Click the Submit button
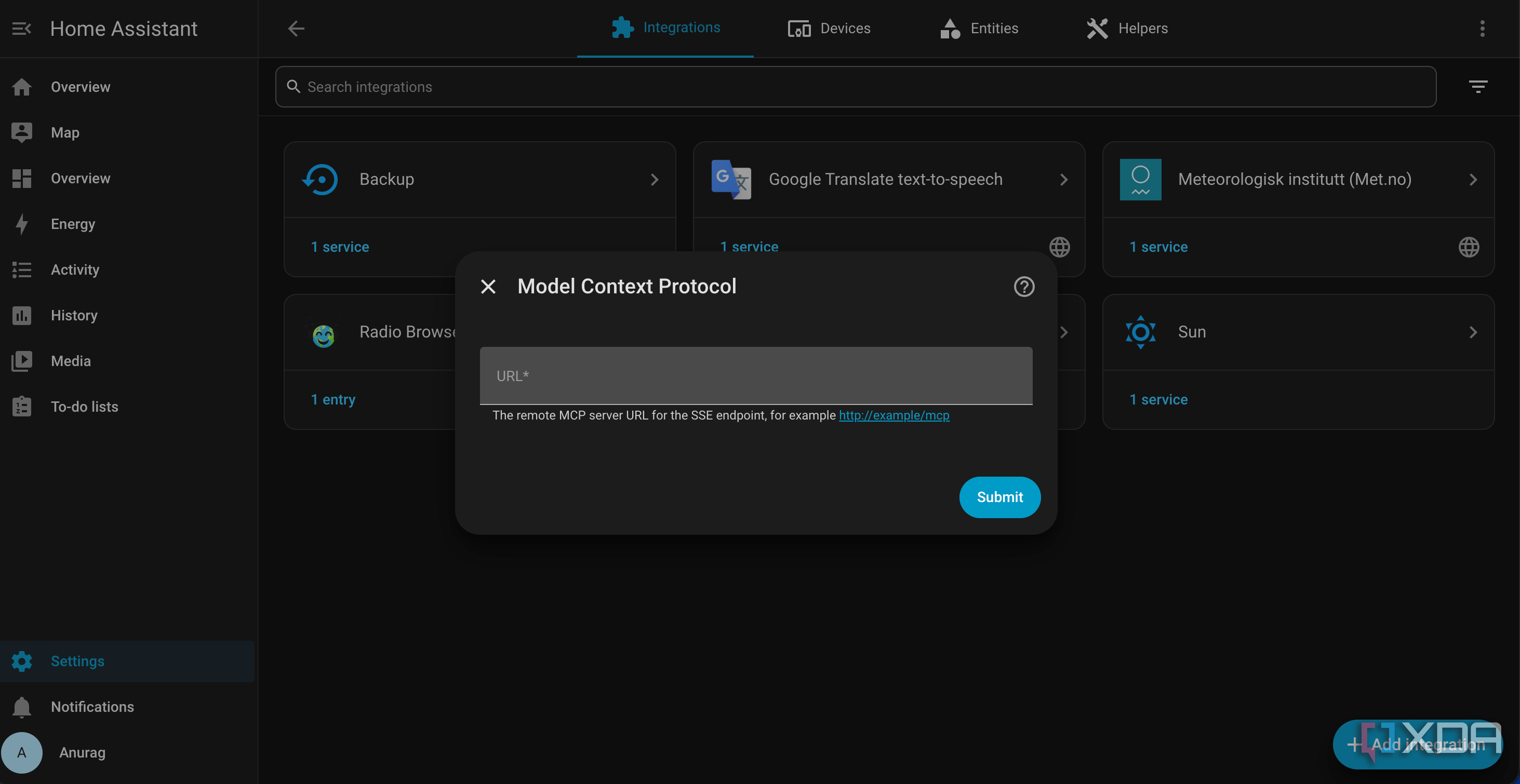The height and width of the screenshot is (784, 1520). click(999, 497)
